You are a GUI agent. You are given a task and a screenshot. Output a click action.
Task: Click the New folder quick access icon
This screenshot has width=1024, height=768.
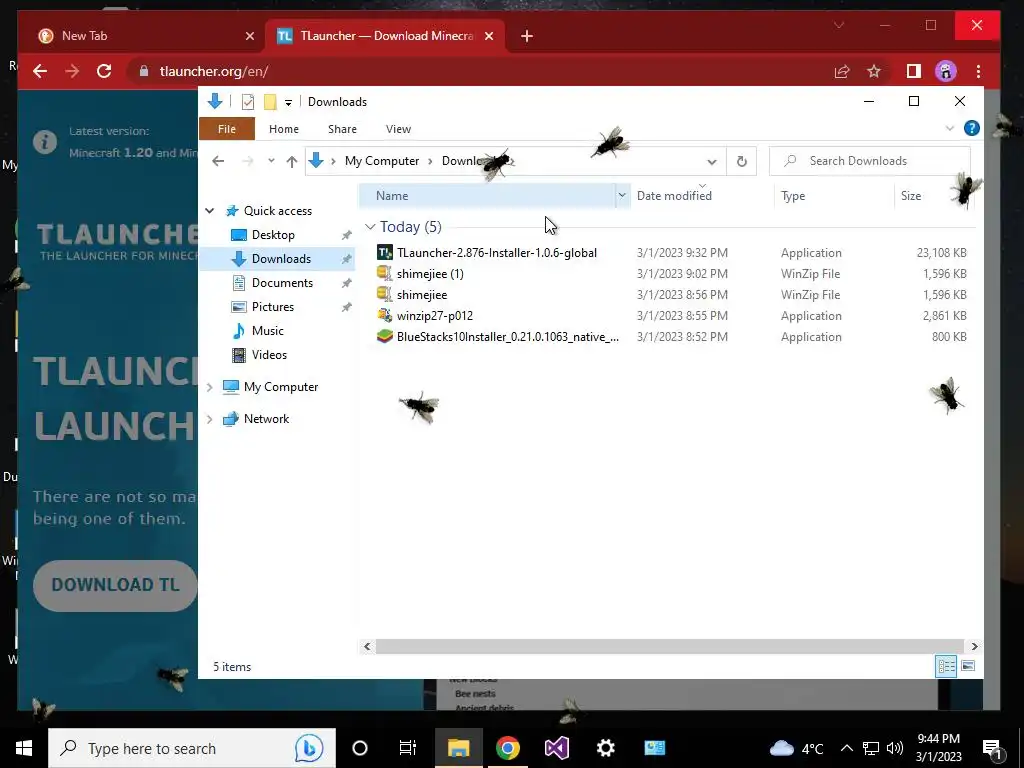click(x=270, y=102)
